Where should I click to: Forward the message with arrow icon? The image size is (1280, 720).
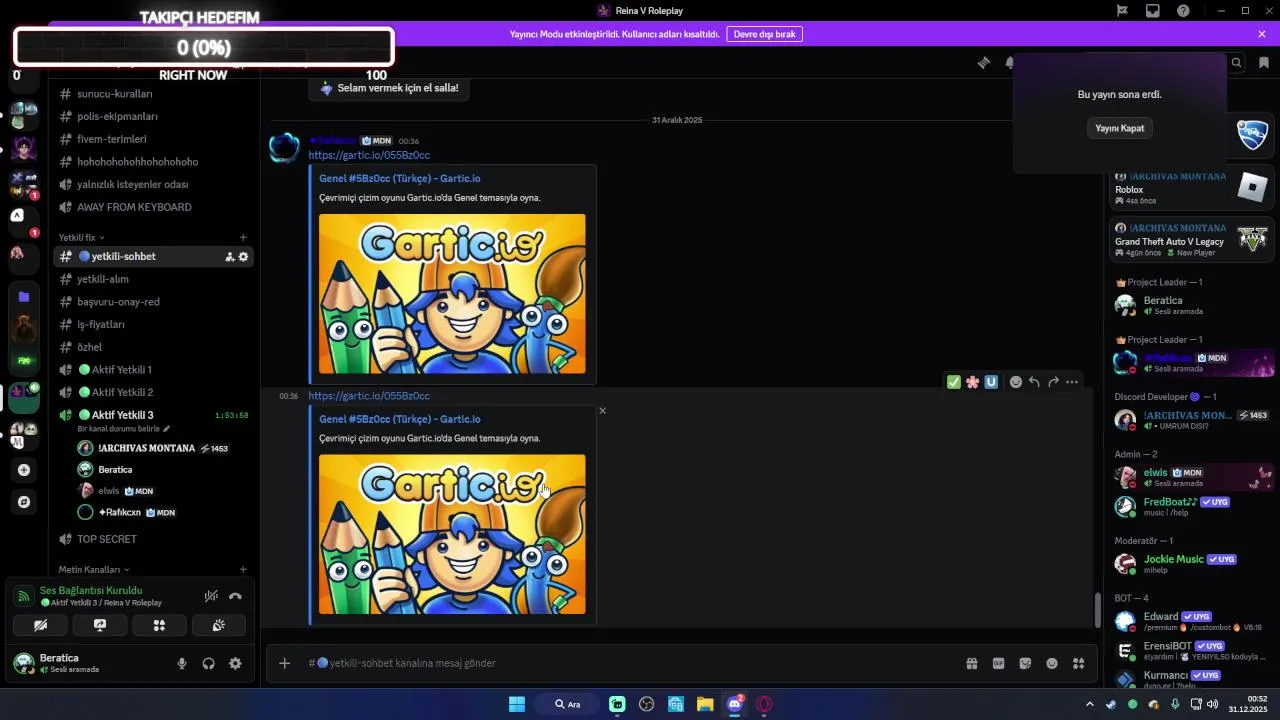1053,382
